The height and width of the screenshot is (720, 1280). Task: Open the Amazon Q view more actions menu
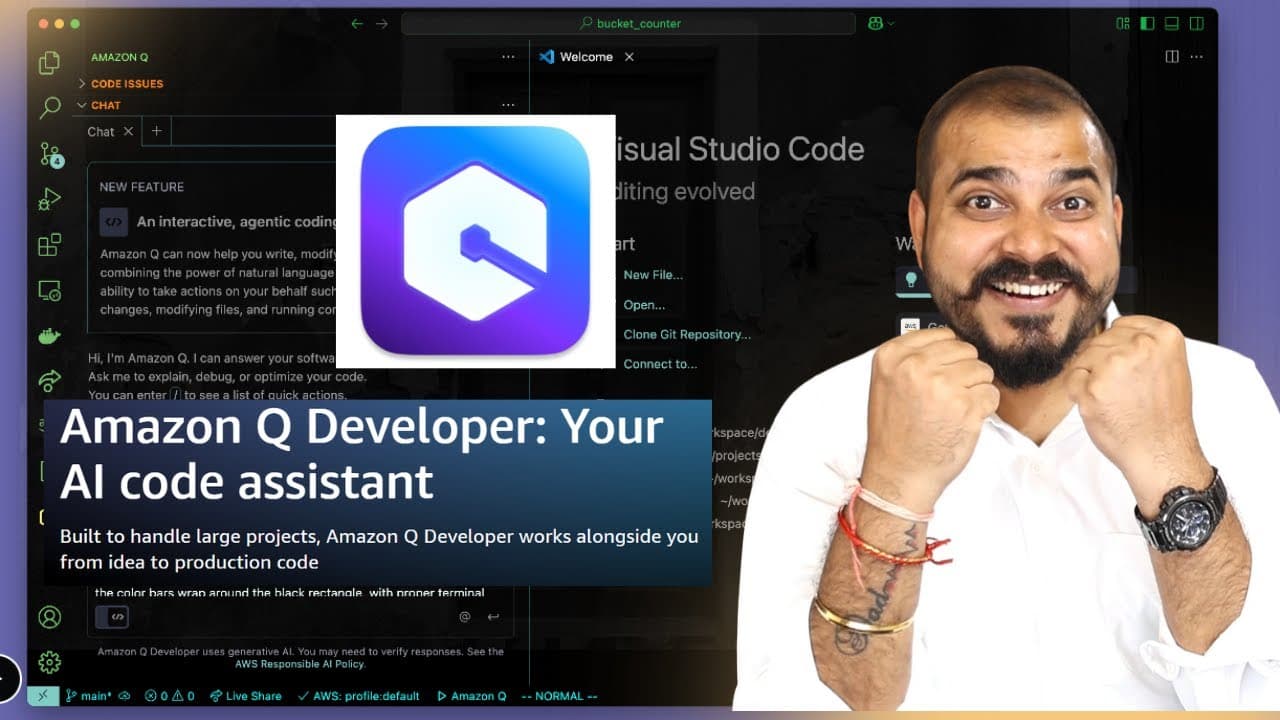tap(508, 57)
